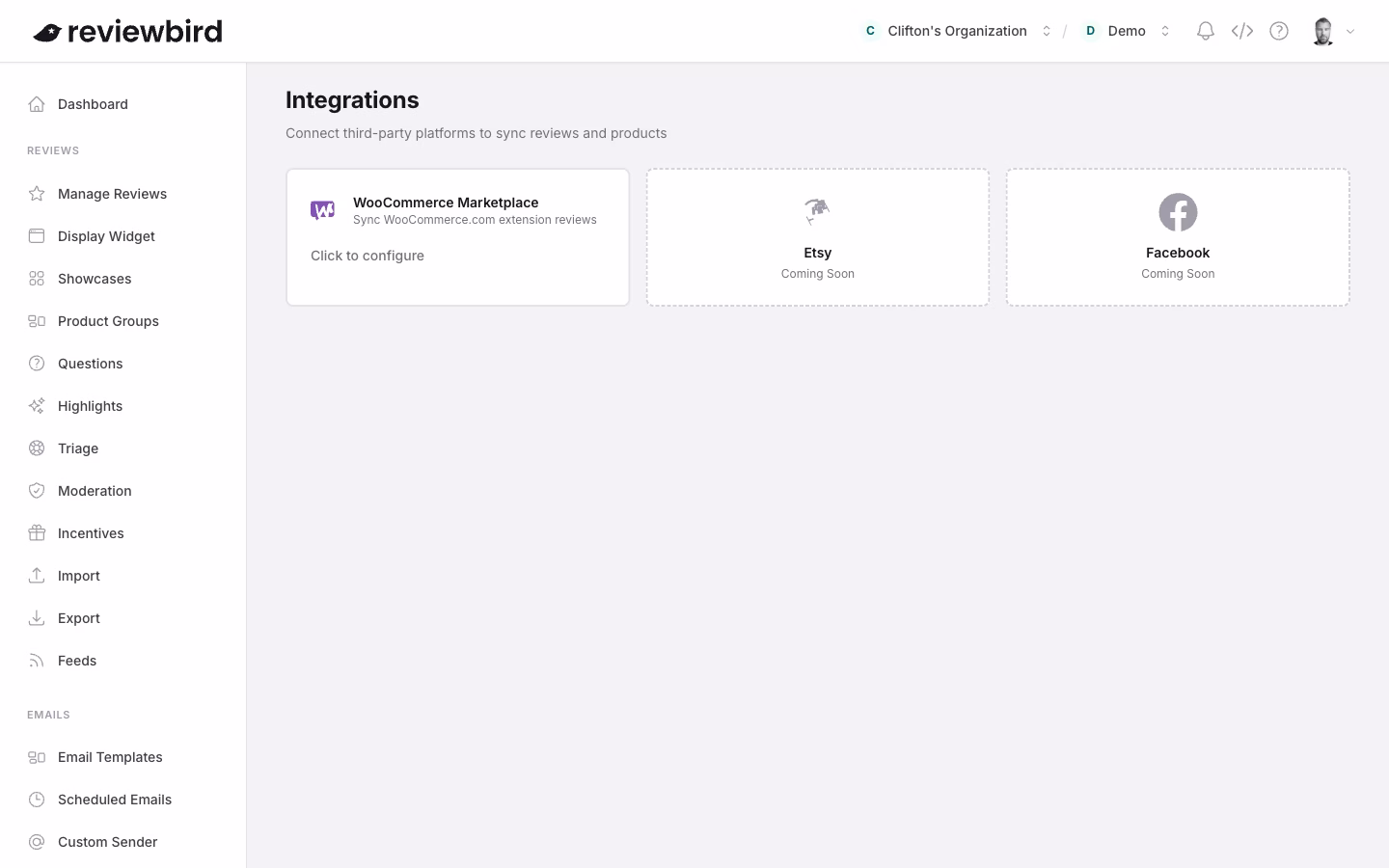Click the reviewbird logo
The width and height of the screenshot is (1389, 868).
[127, 32]
